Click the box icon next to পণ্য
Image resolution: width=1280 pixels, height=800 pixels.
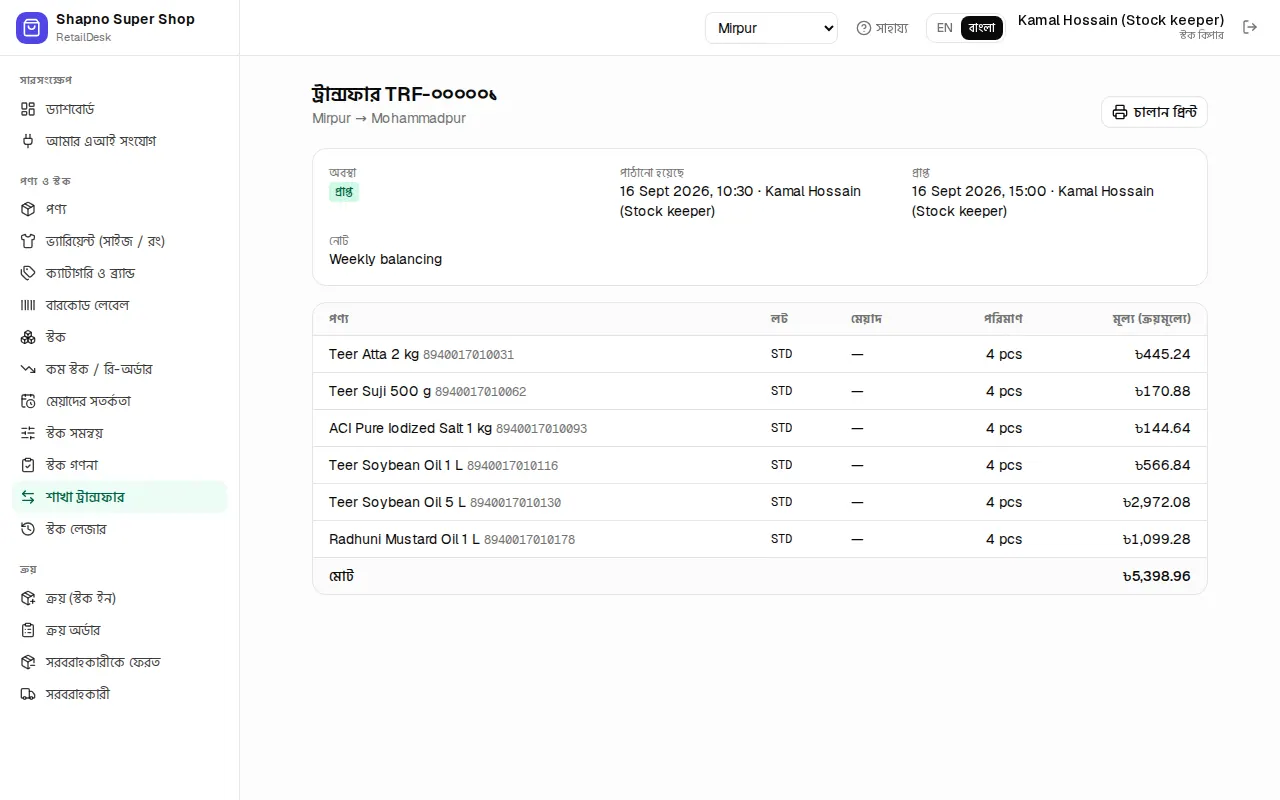tap(28, 209)
